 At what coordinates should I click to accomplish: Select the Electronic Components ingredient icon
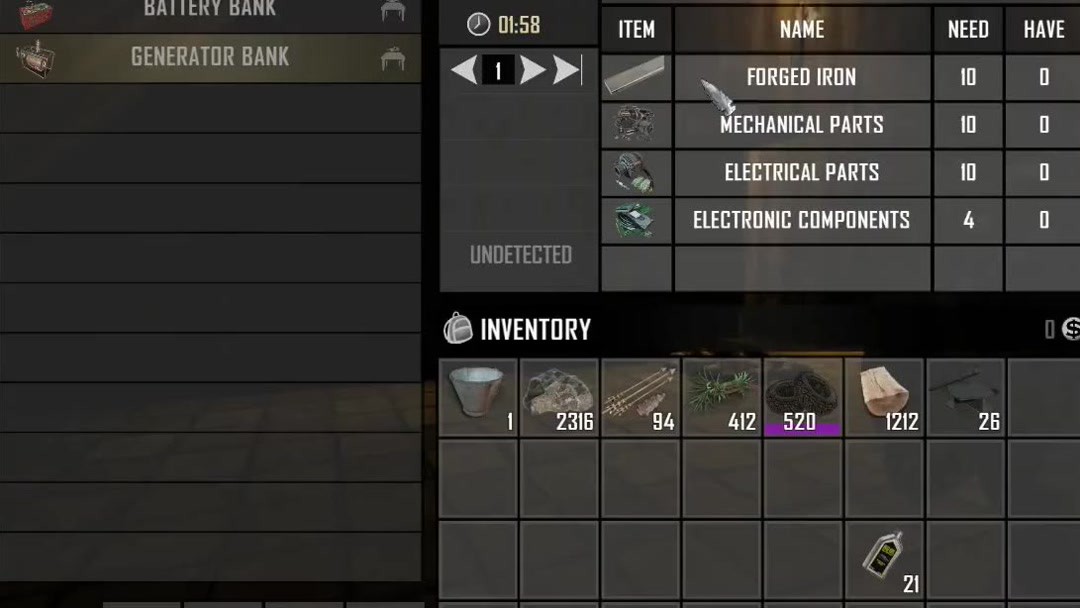pyautogui.click(x=636, y=220)
